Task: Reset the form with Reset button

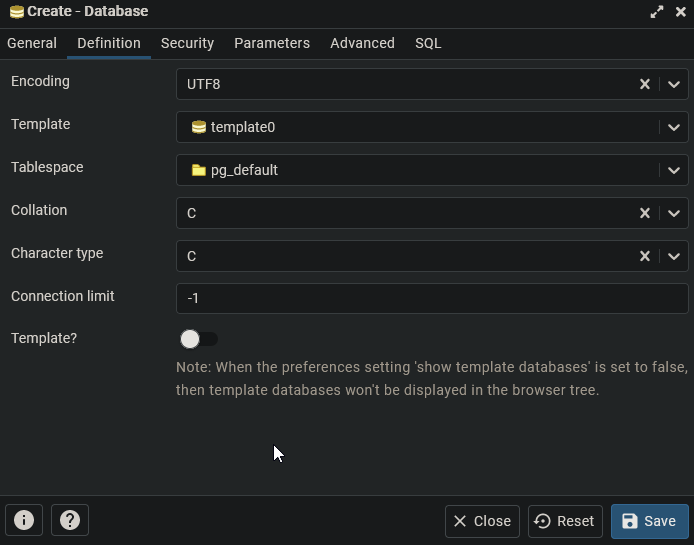Action: pyautogui.click(x=565, y=521)
